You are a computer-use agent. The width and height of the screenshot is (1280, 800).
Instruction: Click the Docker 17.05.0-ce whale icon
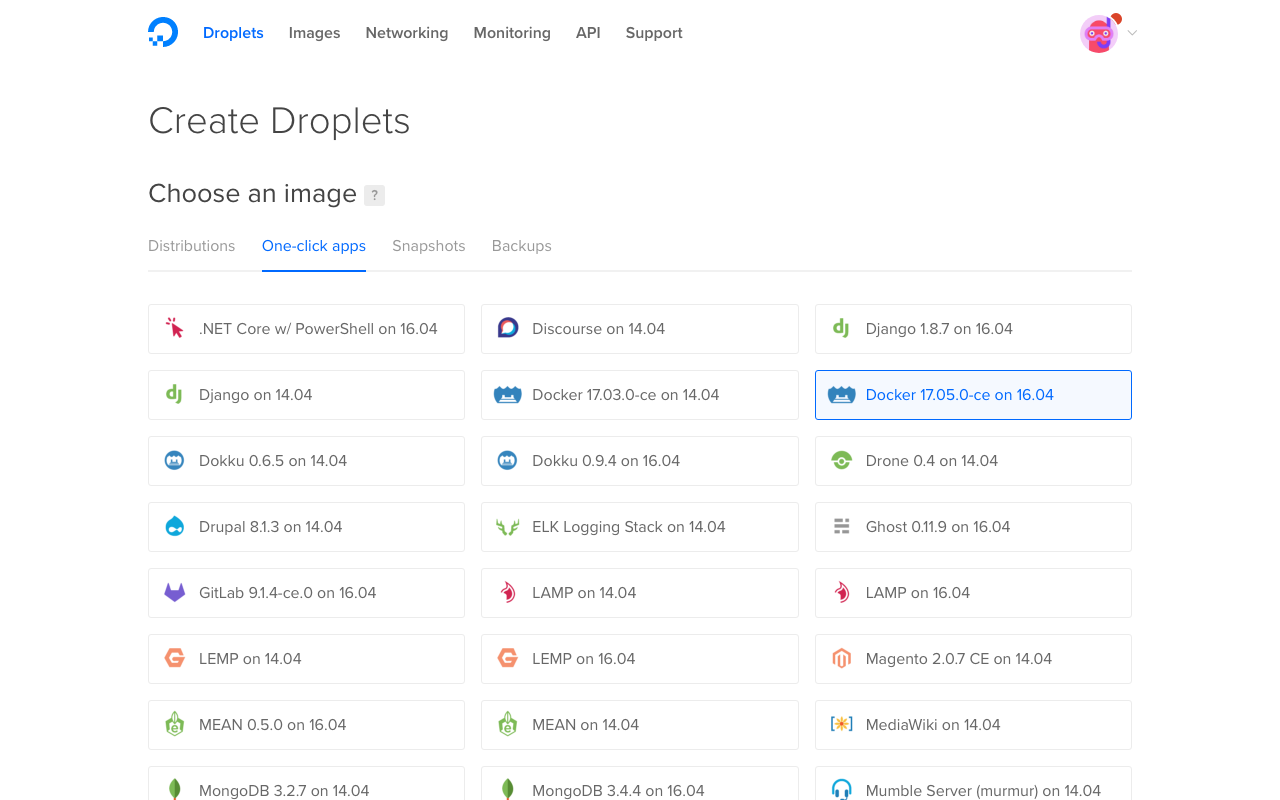coord(841,395)
